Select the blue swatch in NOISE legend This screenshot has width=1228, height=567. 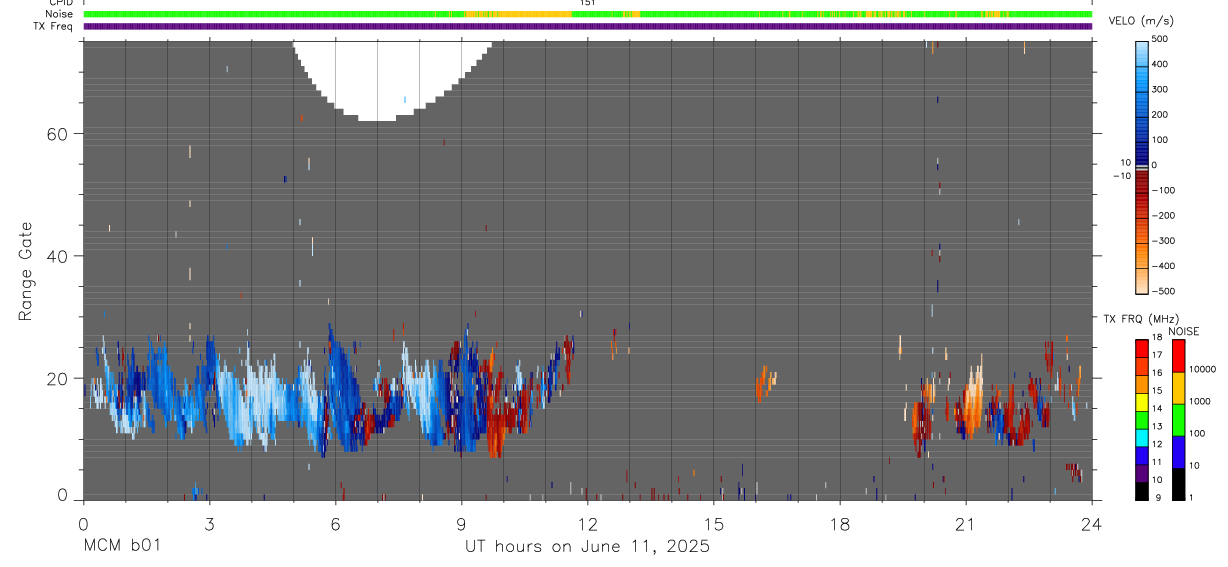point(1179,452)
